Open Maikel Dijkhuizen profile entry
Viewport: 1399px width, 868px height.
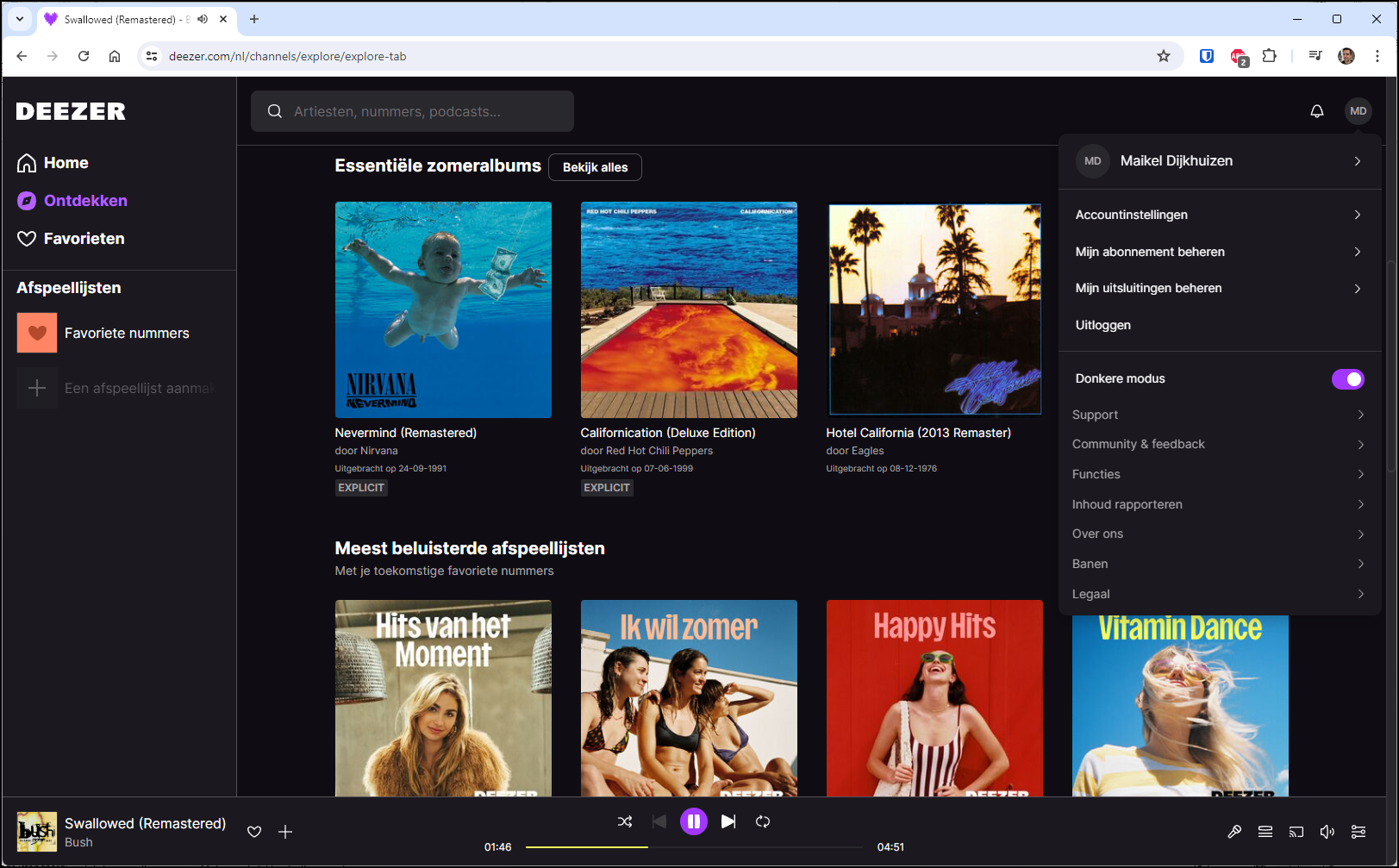click(1220, 161)
